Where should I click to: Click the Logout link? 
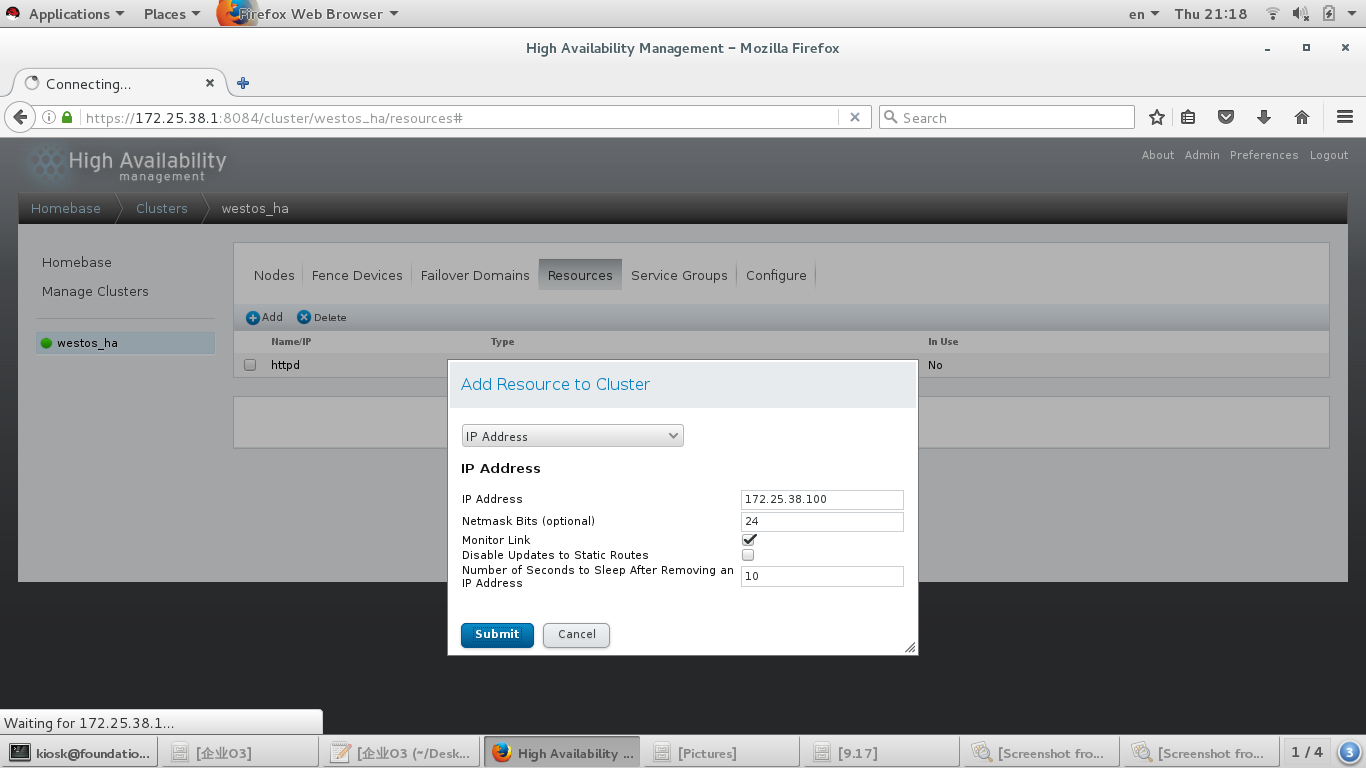1329,155
